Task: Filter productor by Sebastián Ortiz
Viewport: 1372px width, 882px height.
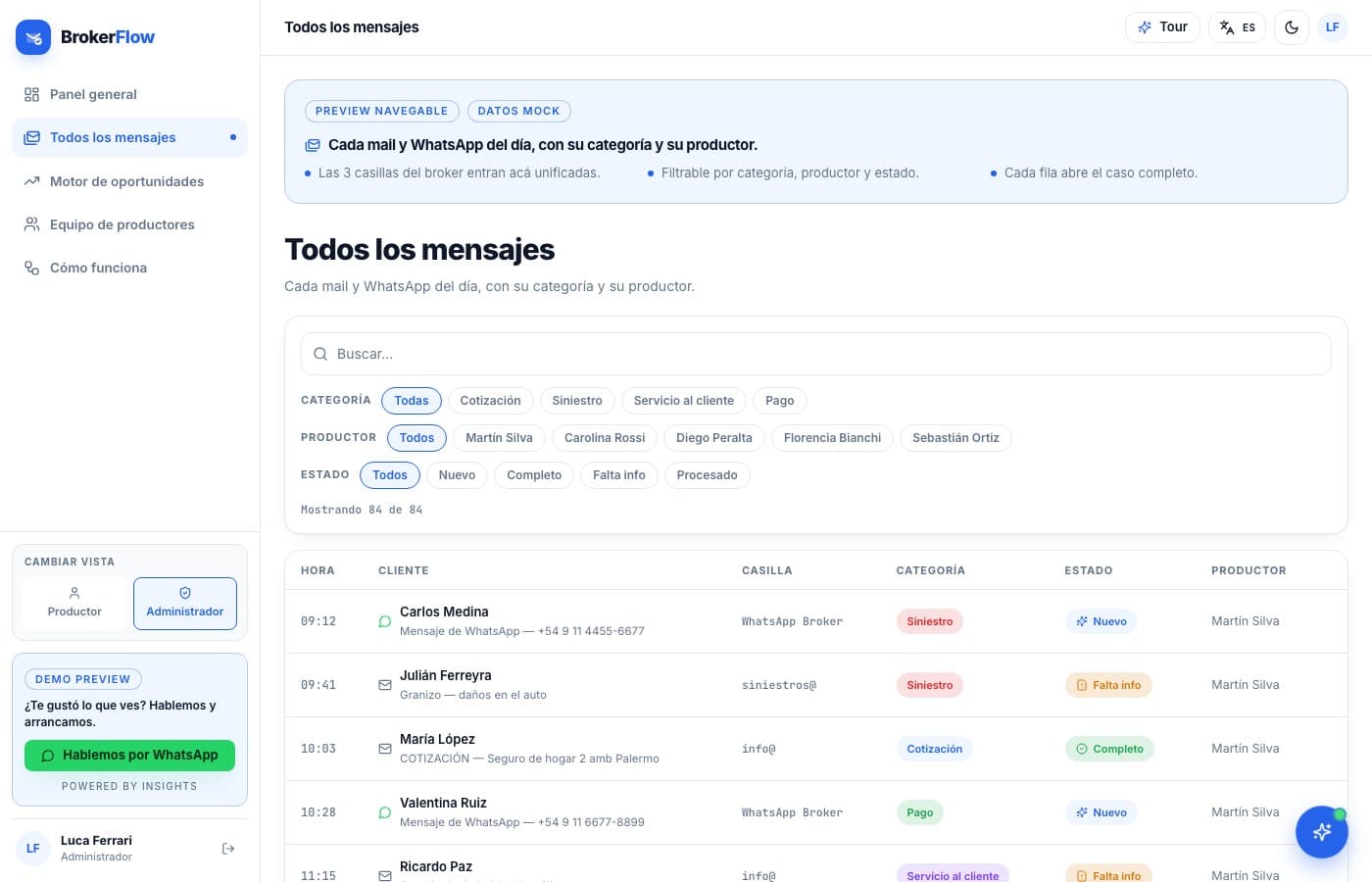Action: (955, 438)
